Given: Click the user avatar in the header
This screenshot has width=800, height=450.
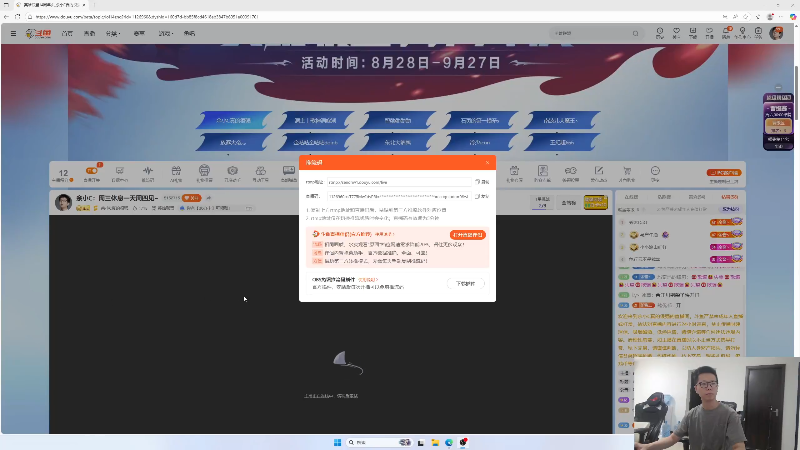Looking at the screenshot, I should (x=777, y=33).
